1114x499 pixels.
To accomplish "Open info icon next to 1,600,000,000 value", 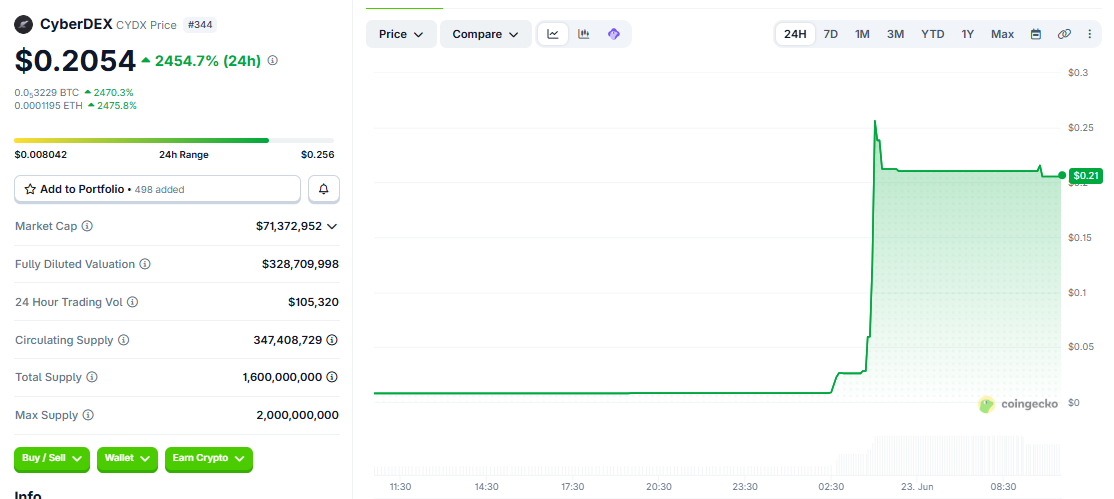I will [x=332, y=377].
